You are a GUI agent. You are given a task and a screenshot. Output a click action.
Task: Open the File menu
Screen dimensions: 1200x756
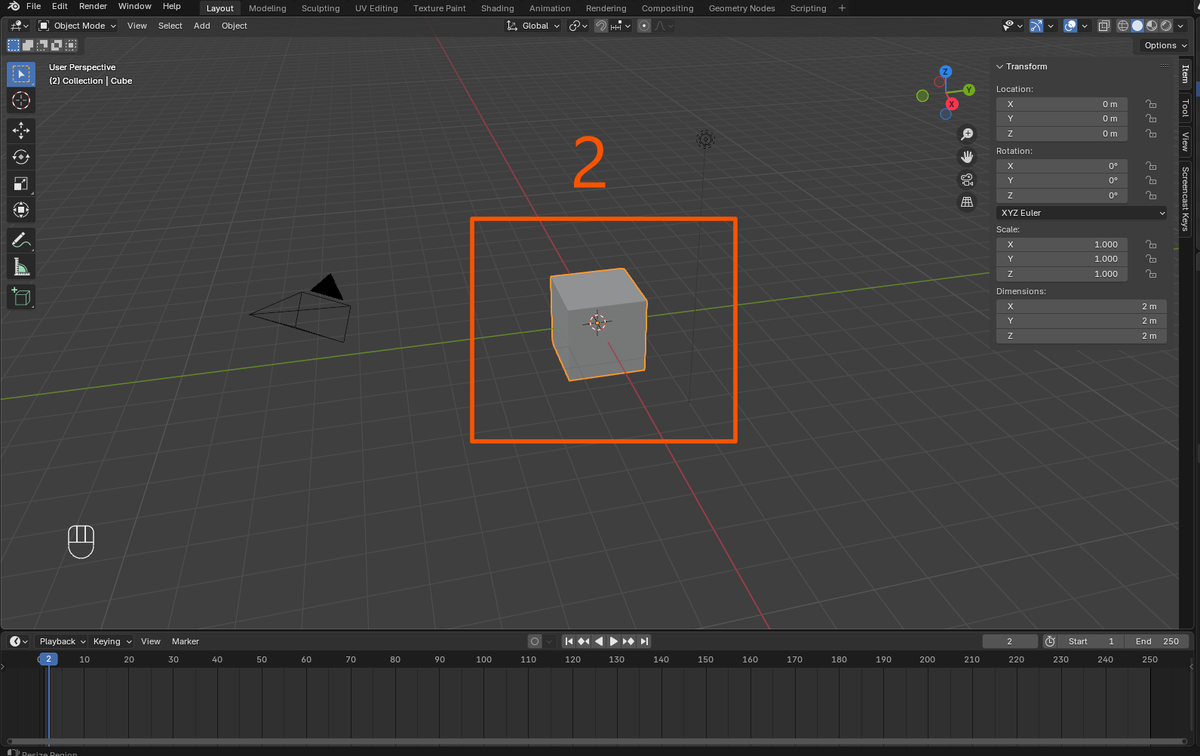pyautogui.click(x=33, y=7)
